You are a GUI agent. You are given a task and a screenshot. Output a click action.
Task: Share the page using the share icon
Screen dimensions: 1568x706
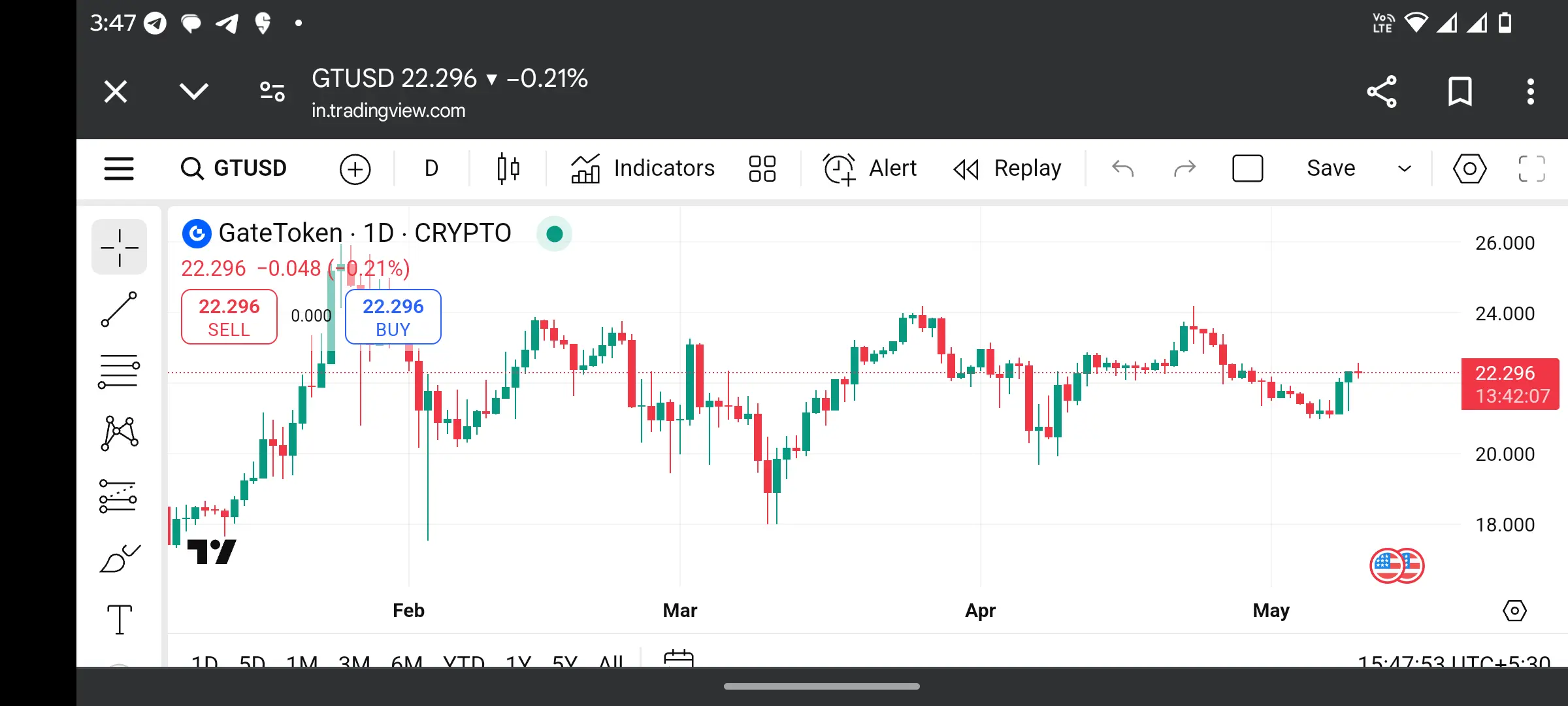[1382, 92]
